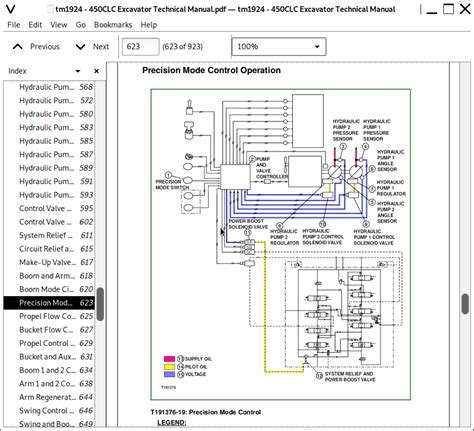Image resolution: width=474 pixels, height=431 pixels.
Task: Click POWER BOOST SOLENOID VALVE diagram label
Action: point(248,224)
